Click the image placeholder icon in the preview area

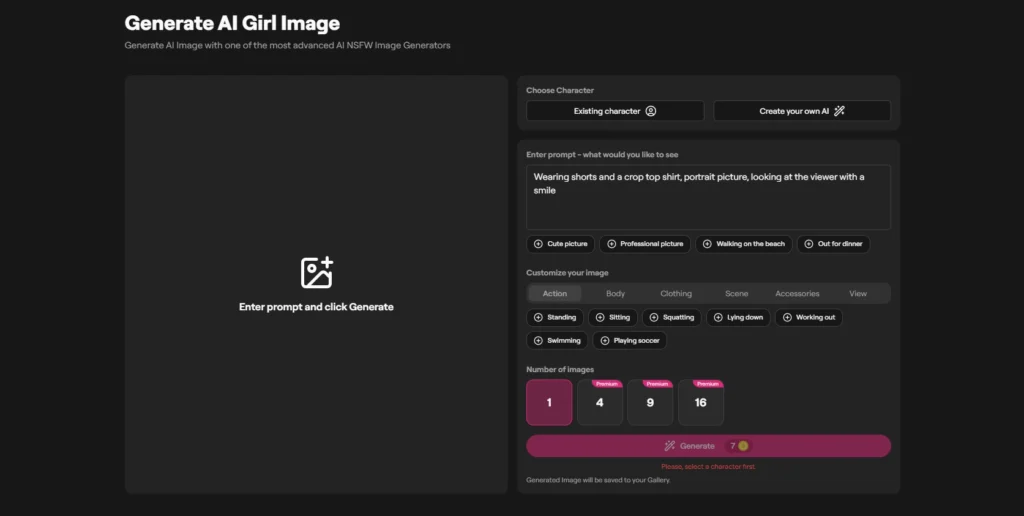(317, 272)
